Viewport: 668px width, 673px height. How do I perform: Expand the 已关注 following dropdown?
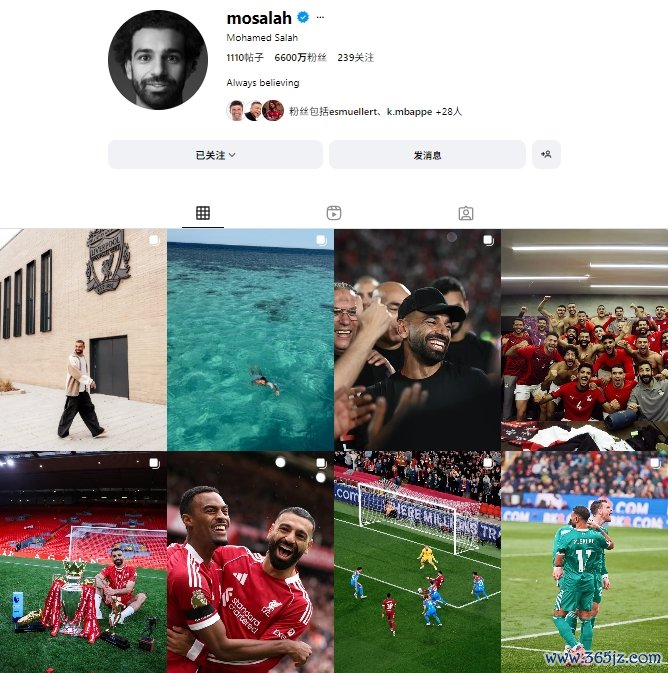[215, 155]
